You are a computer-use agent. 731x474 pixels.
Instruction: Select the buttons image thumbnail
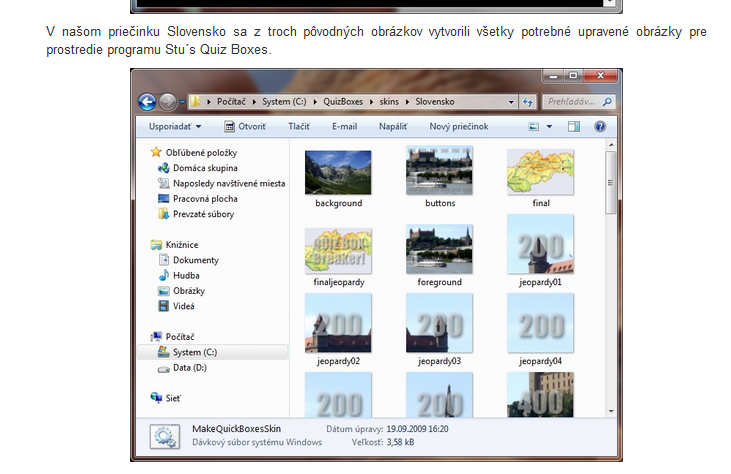click(x=439, y=171)
